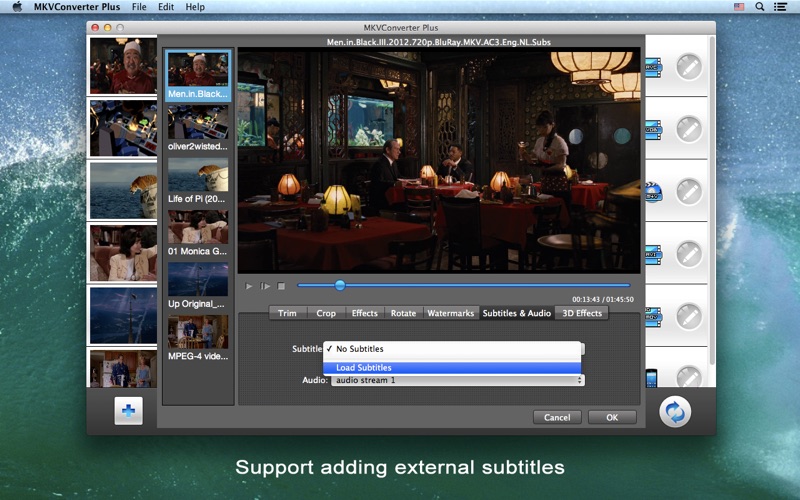Switch to the Trim tab
This screenshot has width=800, height=500.
click(x=287, y=313)
